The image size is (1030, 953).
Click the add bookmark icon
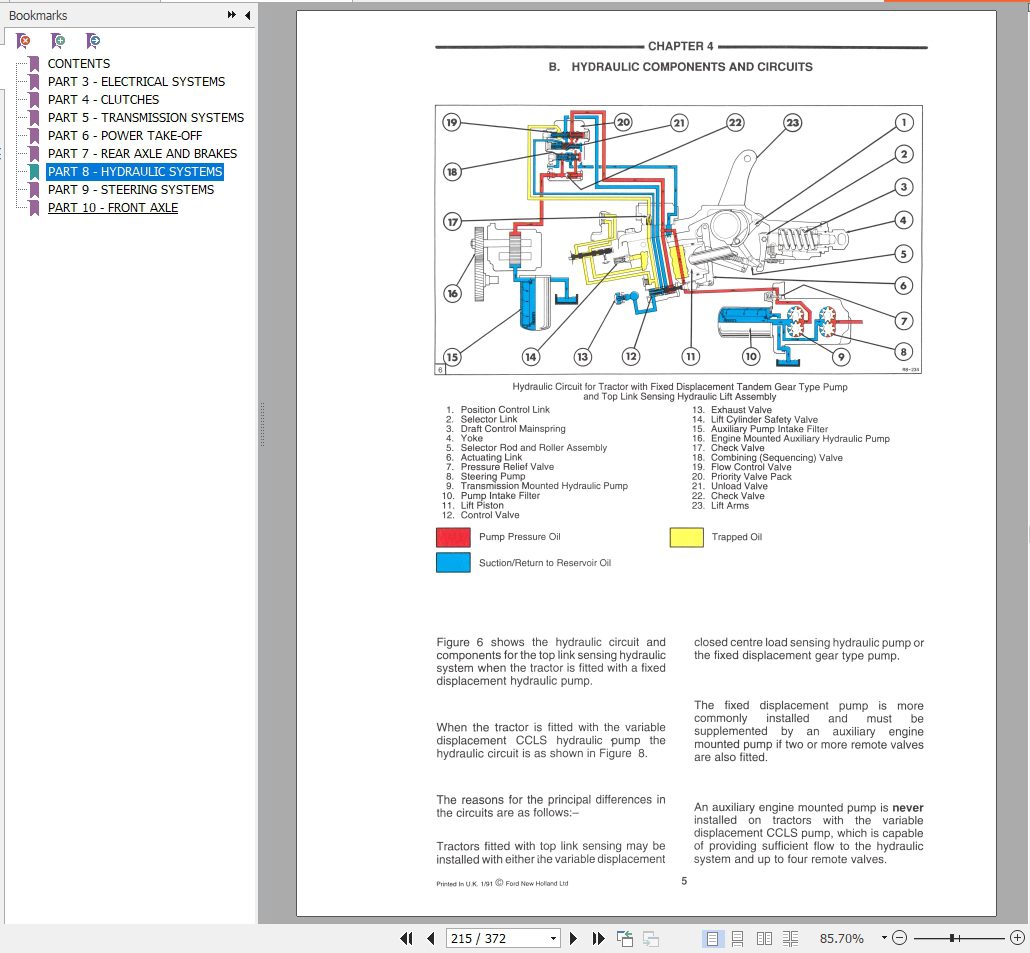point(58,41)
